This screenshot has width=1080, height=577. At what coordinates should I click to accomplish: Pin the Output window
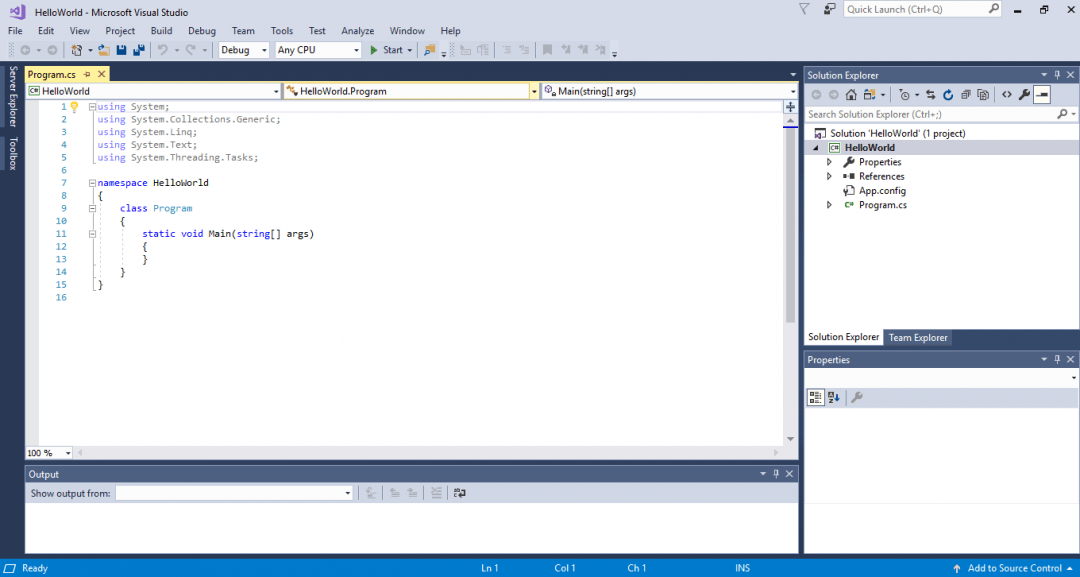776,474
